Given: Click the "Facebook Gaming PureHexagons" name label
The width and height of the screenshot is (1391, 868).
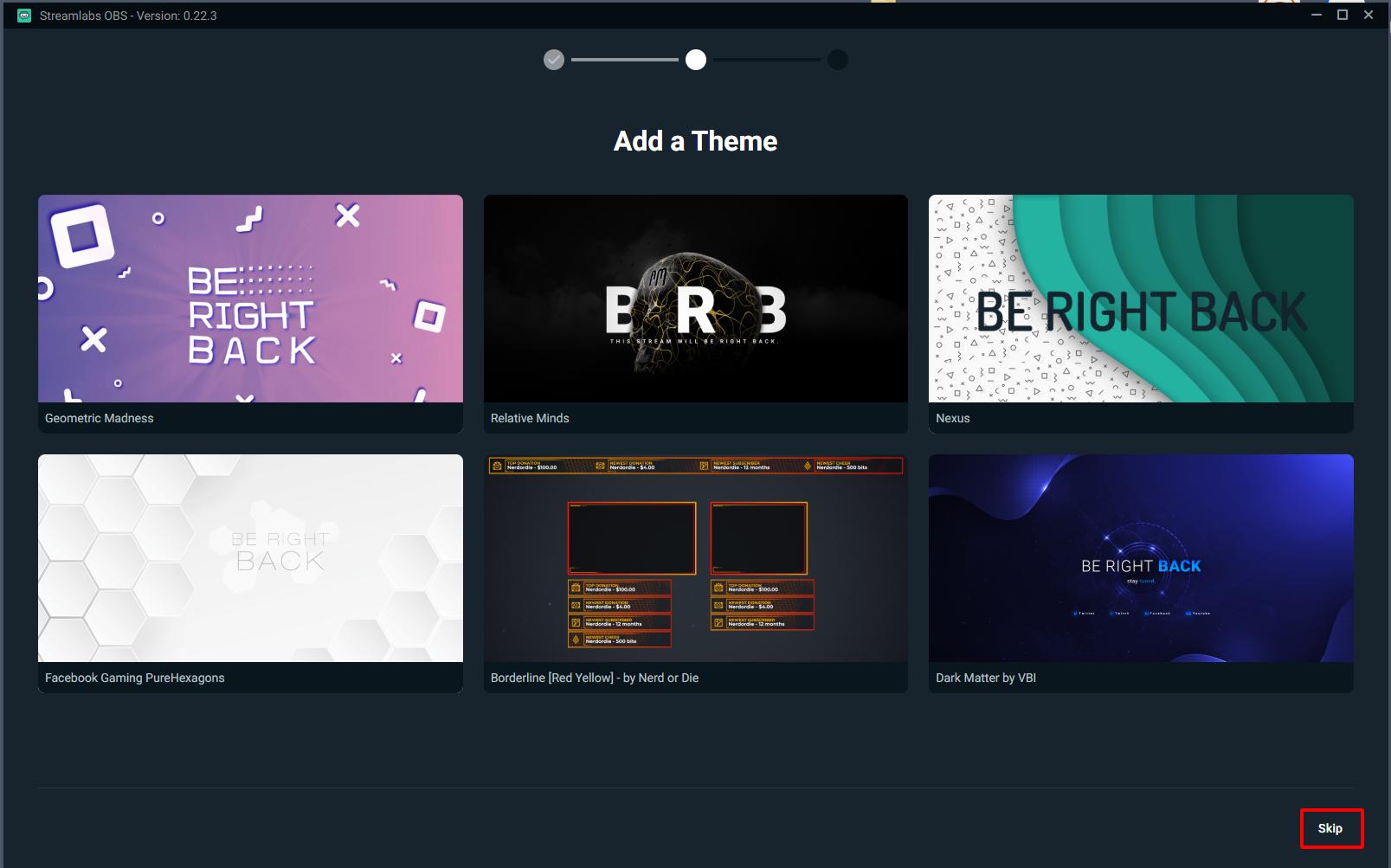Looking at the screenshot, I should pyautogui.click(x=135, y=678).
